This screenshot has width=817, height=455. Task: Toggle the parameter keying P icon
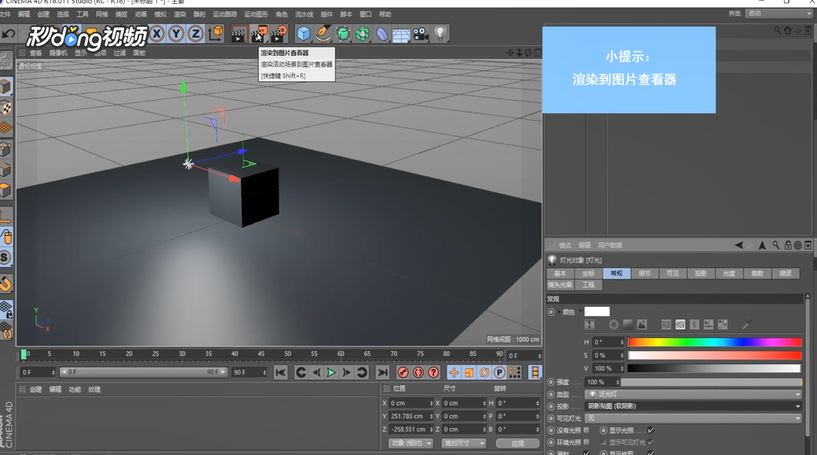[x=499, y=372]
